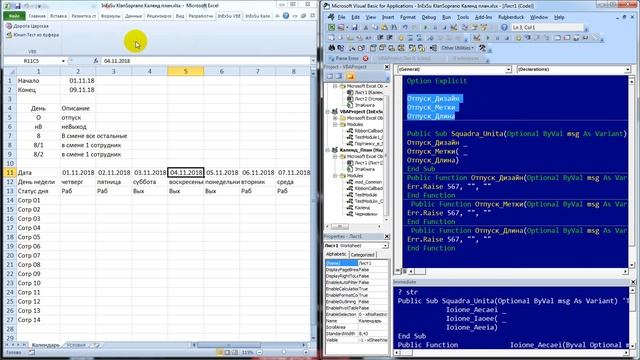Click View Code icon in Project panel
This screenshot has width=640, height=360.
(x=330, y=76)
